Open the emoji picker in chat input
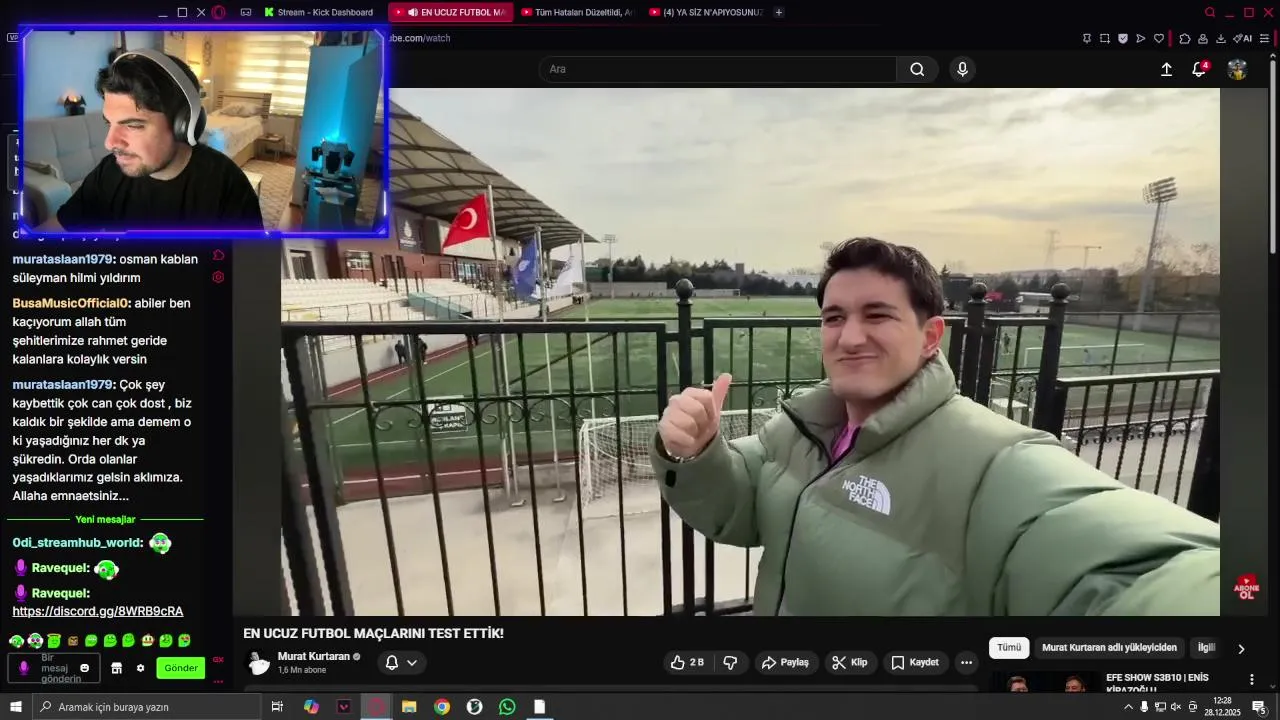This screenshot has width=1280, height=720. click(x=84, y=668)
